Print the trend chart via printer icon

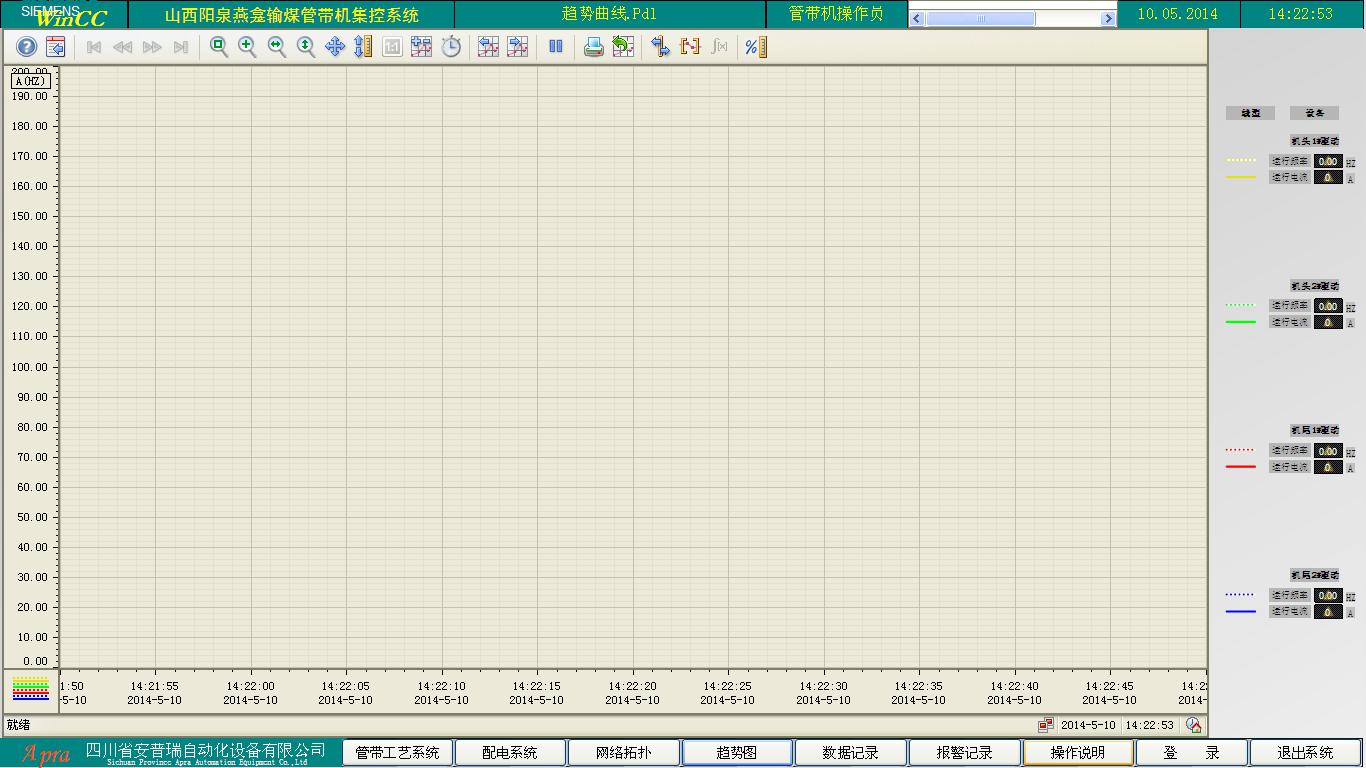(594, 47)
